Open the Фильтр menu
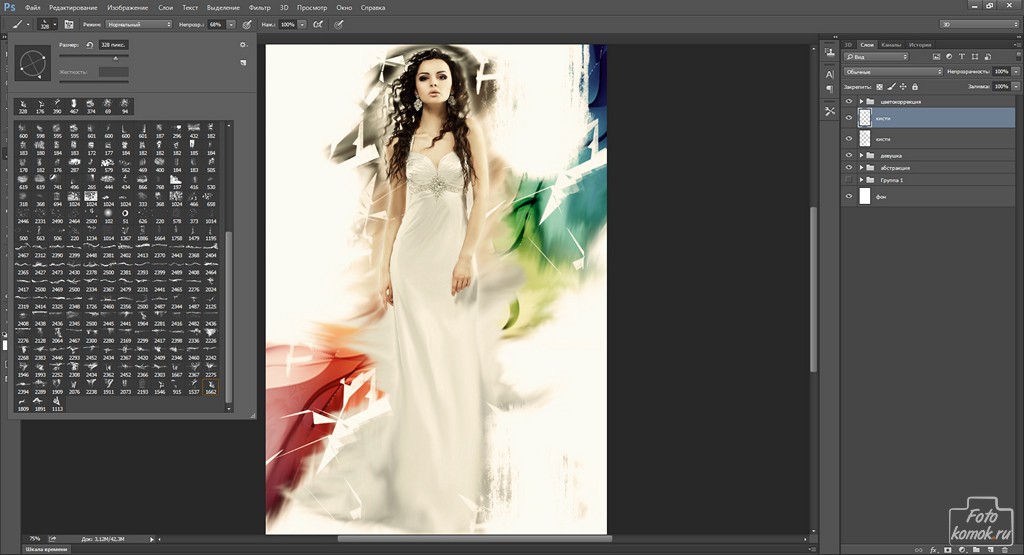The image size is (1024, 555). pos(257,7)
